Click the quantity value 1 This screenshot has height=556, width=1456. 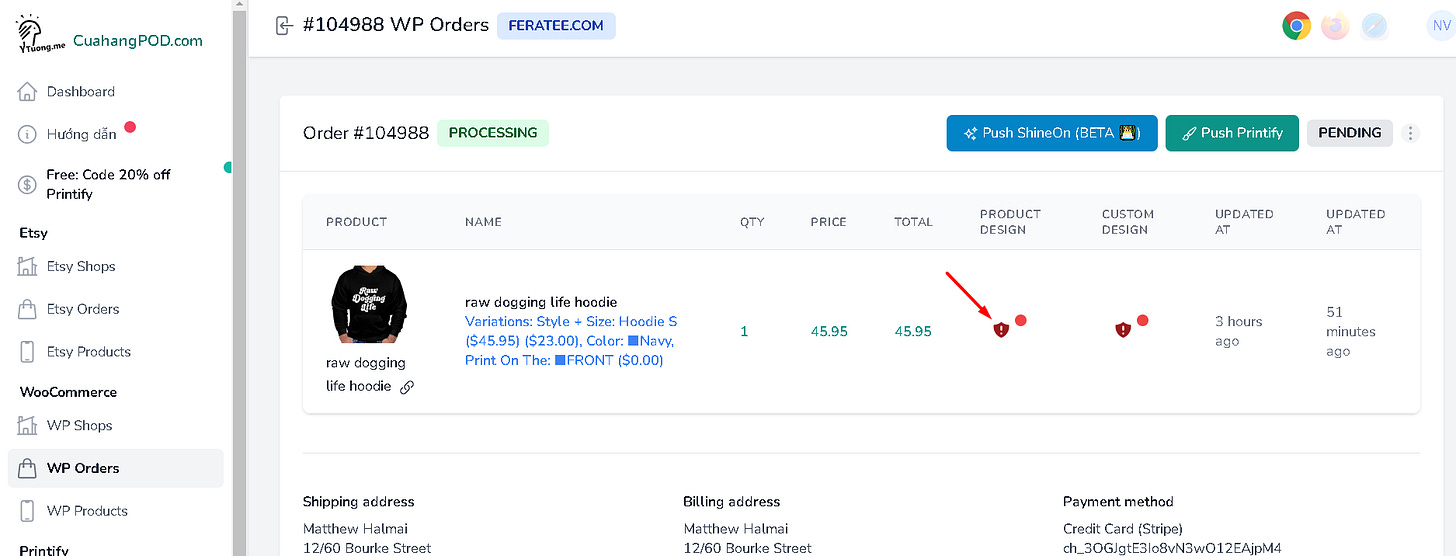[744, 332]
